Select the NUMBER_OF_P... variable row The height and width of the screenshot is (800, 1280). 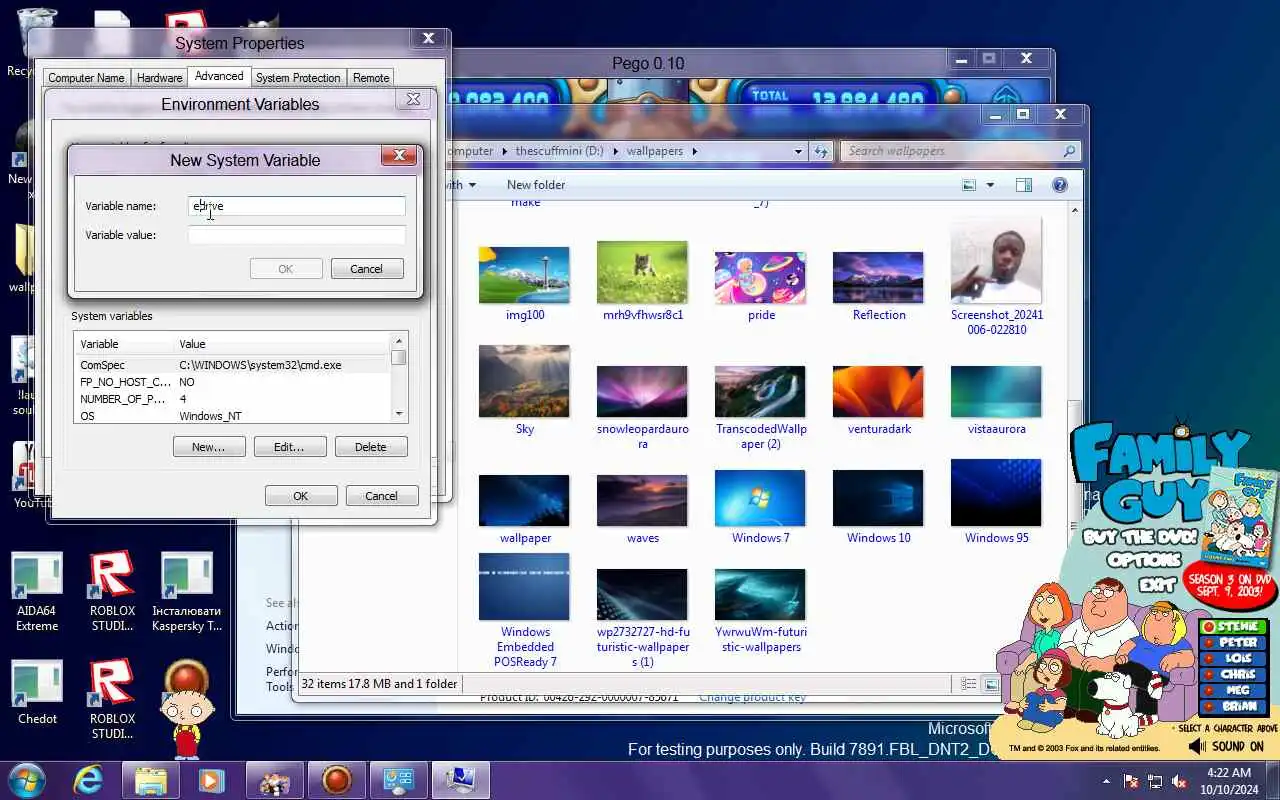click(x=233, y=399)
